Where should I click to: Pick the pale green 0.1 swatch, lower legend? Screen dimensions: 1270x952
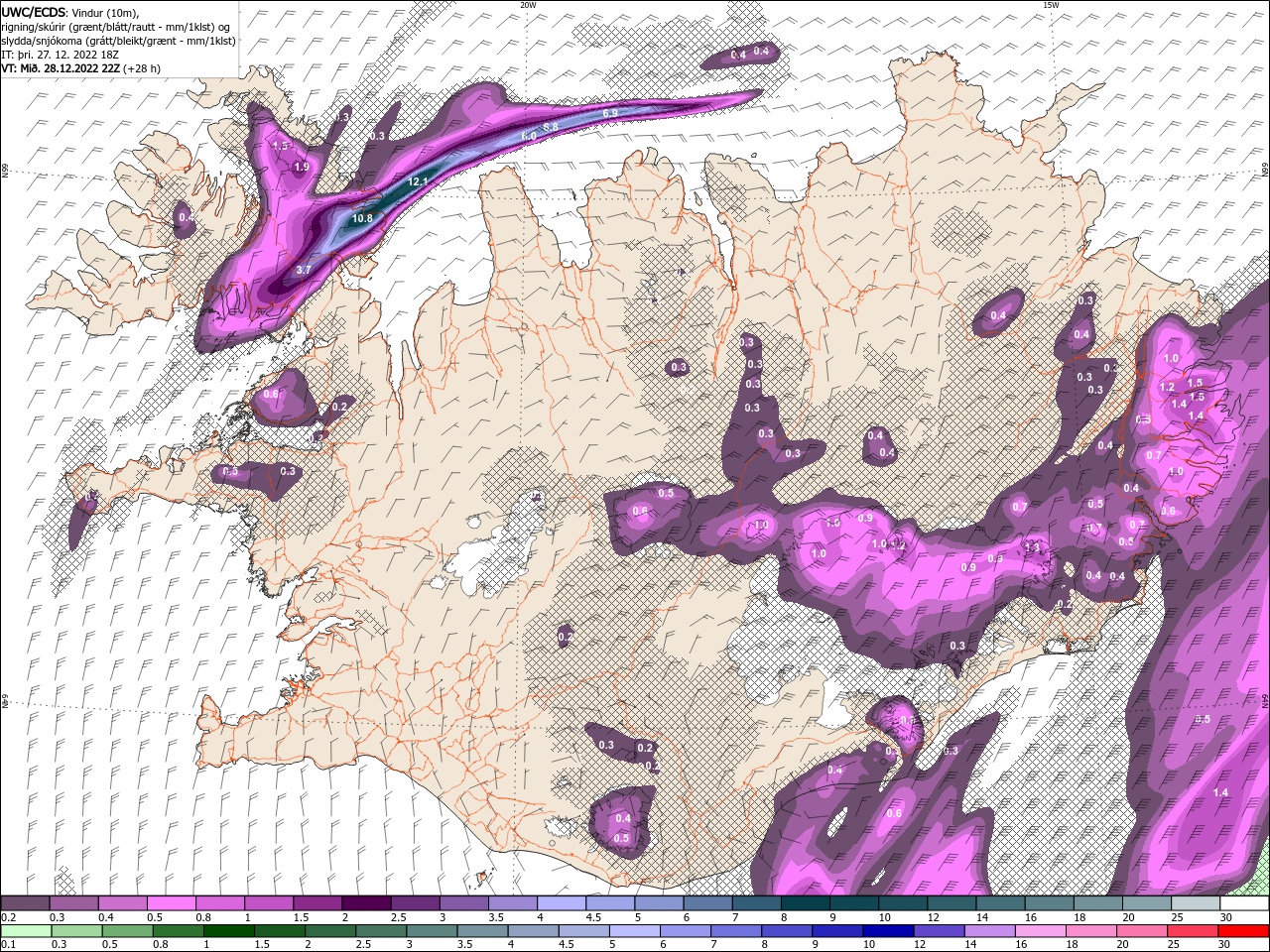(x=26, y=930)
